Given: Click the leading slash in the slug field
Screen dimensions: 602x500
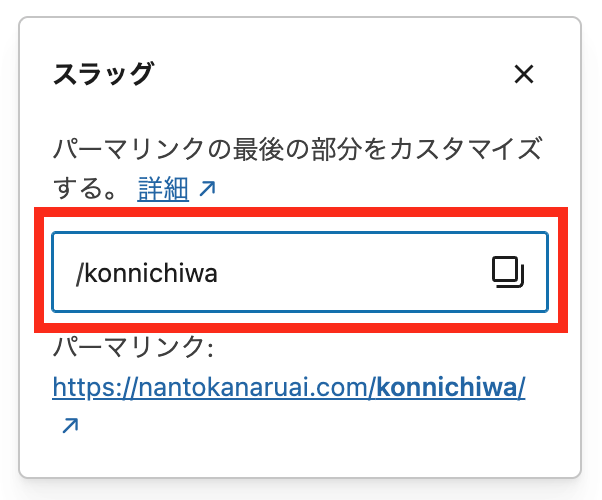Looking at the screenshot, I should [x=80, y=273].
